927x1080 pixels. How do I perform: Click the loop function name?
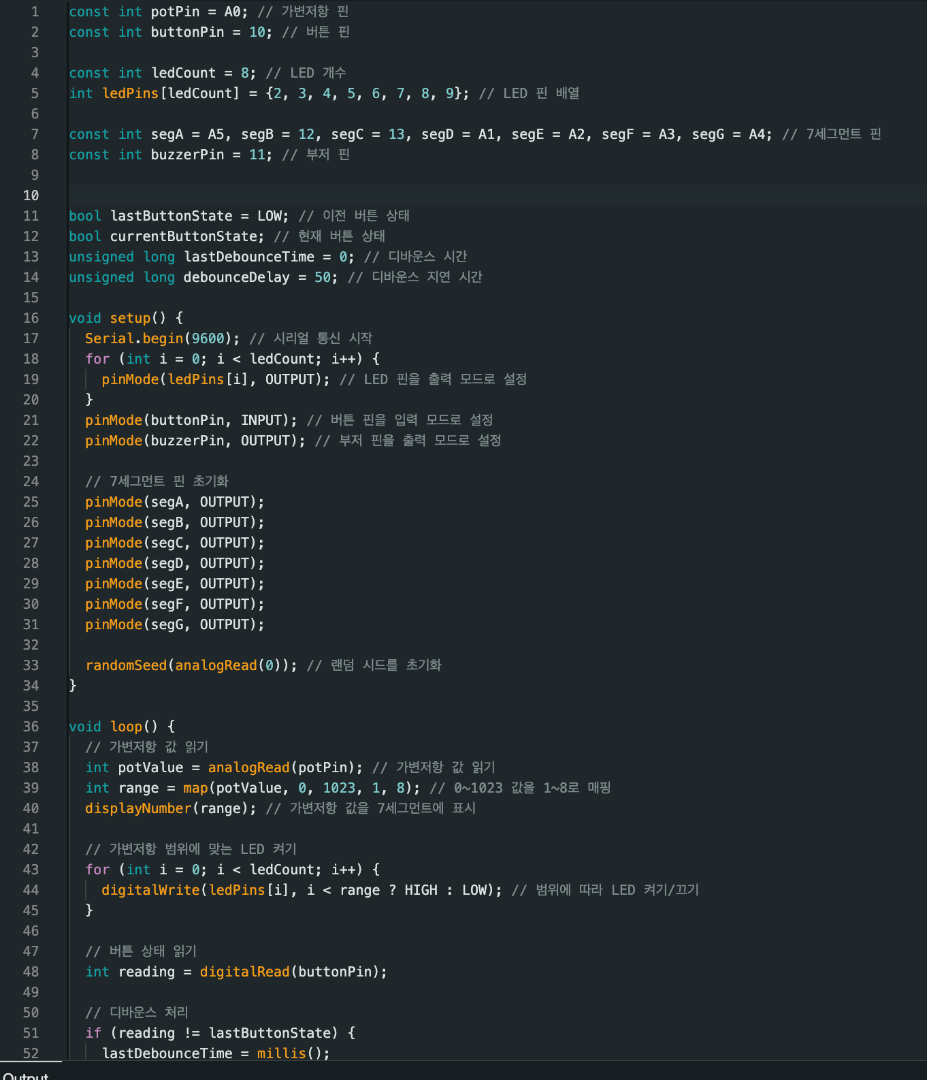click(126, 726)
